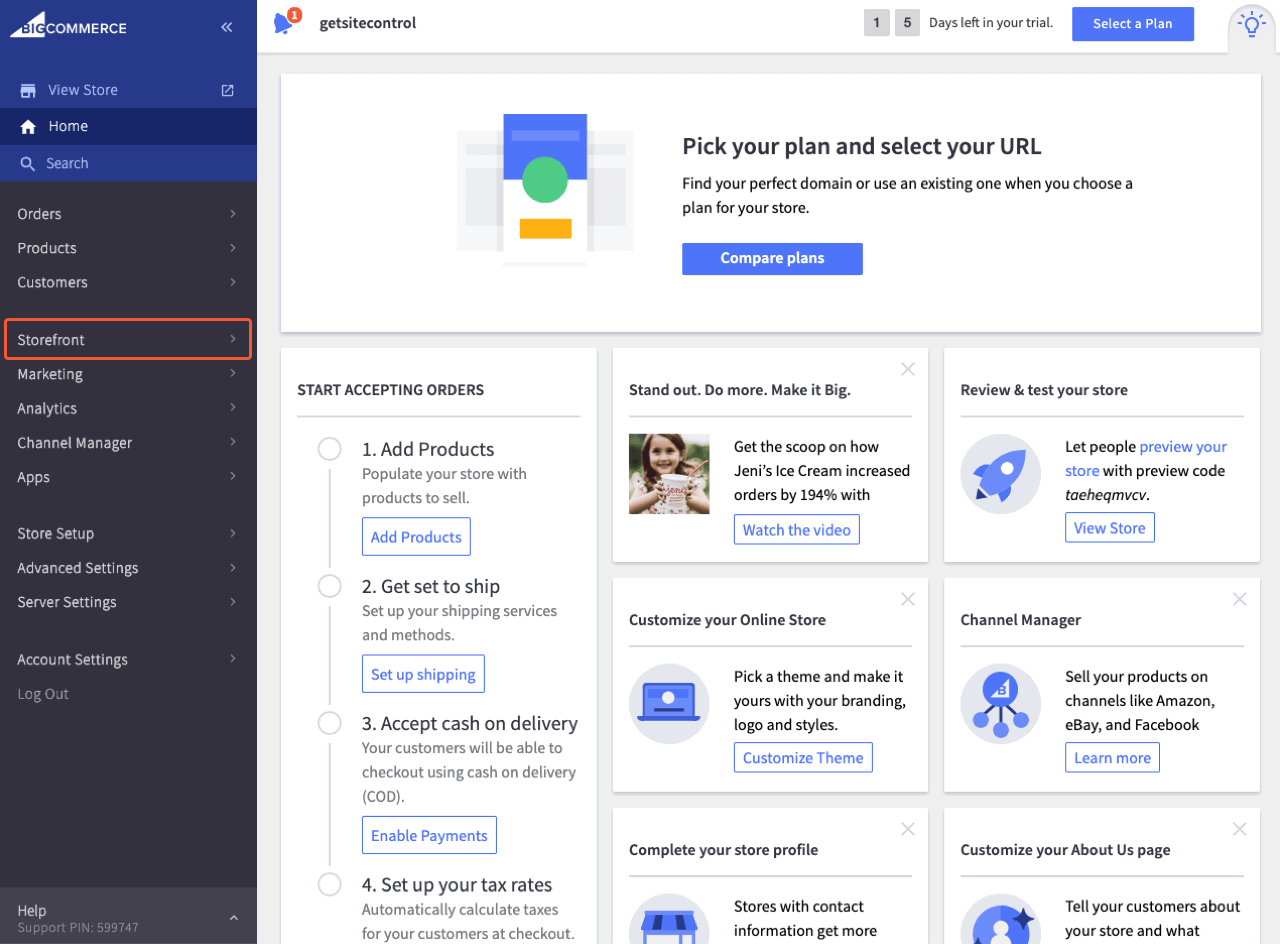Click the Jeni's Ice Cream thumbnail

(669, 474)
